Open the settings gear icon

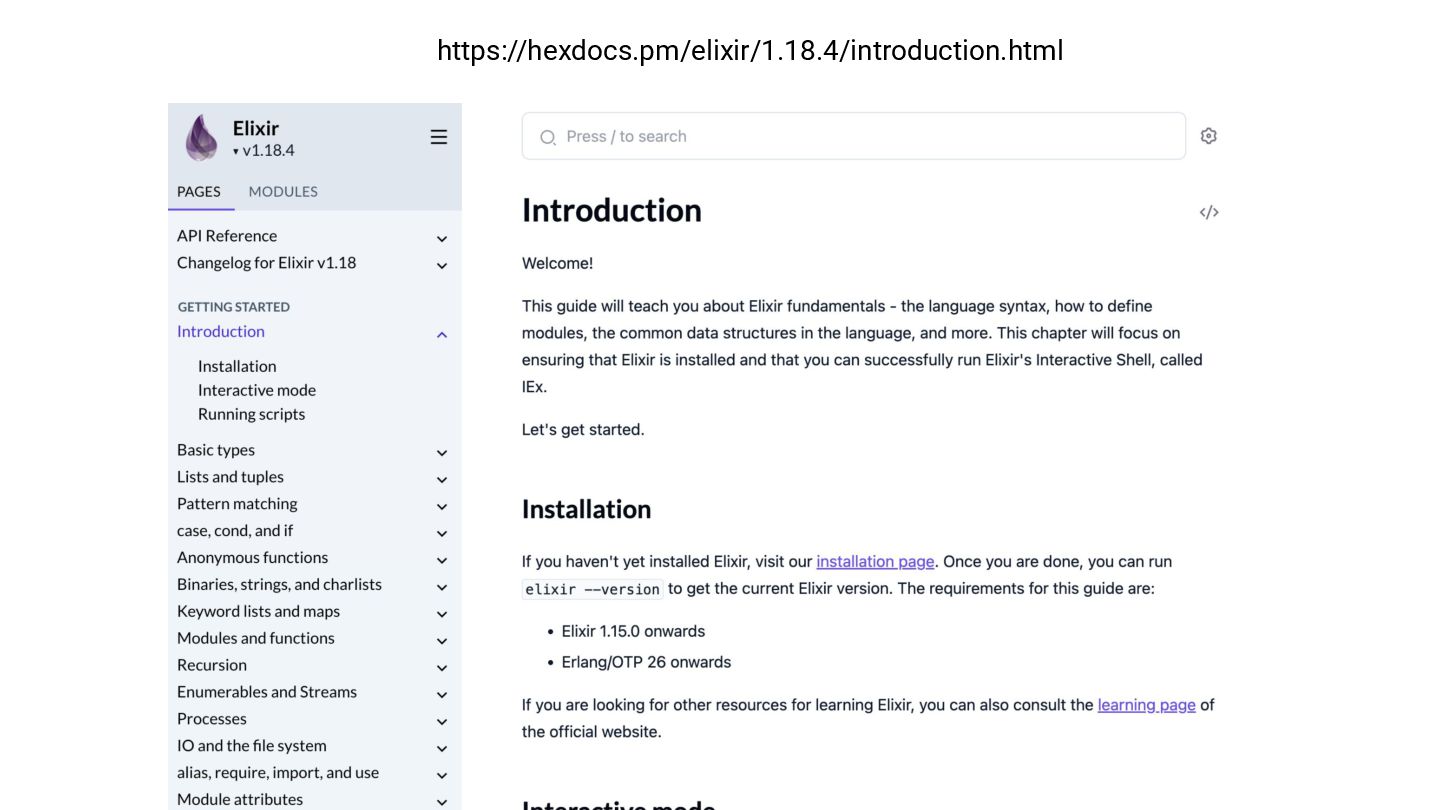tap(1208, 136)
